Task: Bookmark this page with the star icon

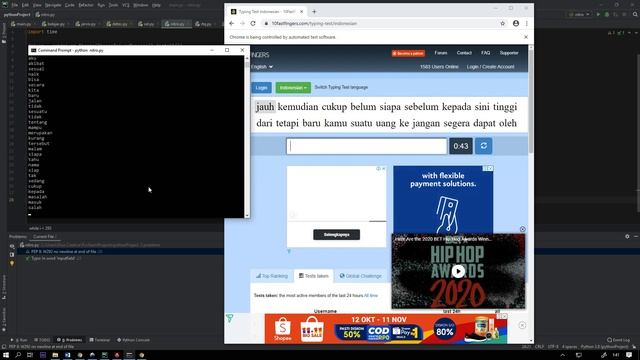Action: pos(502,24)
